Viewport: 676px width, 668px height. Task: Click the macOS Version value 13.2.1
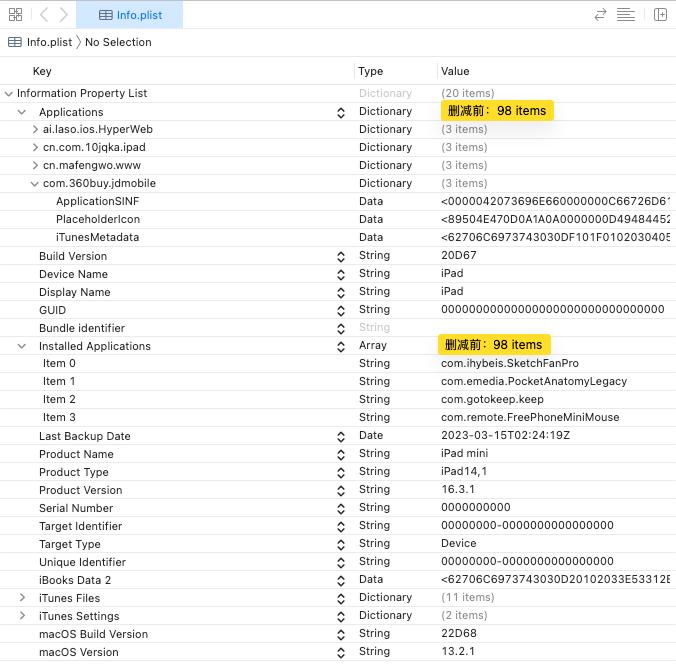458,652
